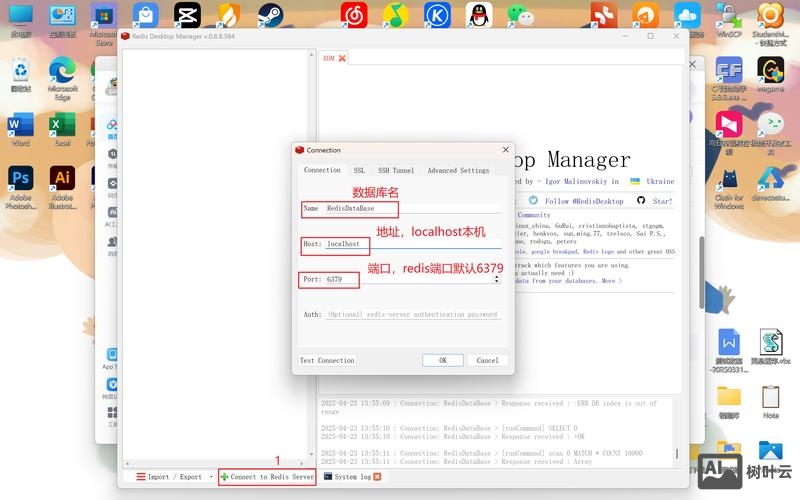Click the Auth password field
The height and width of the screenshot is (500, 800).
pyautogui.click(x=413, y=314)
